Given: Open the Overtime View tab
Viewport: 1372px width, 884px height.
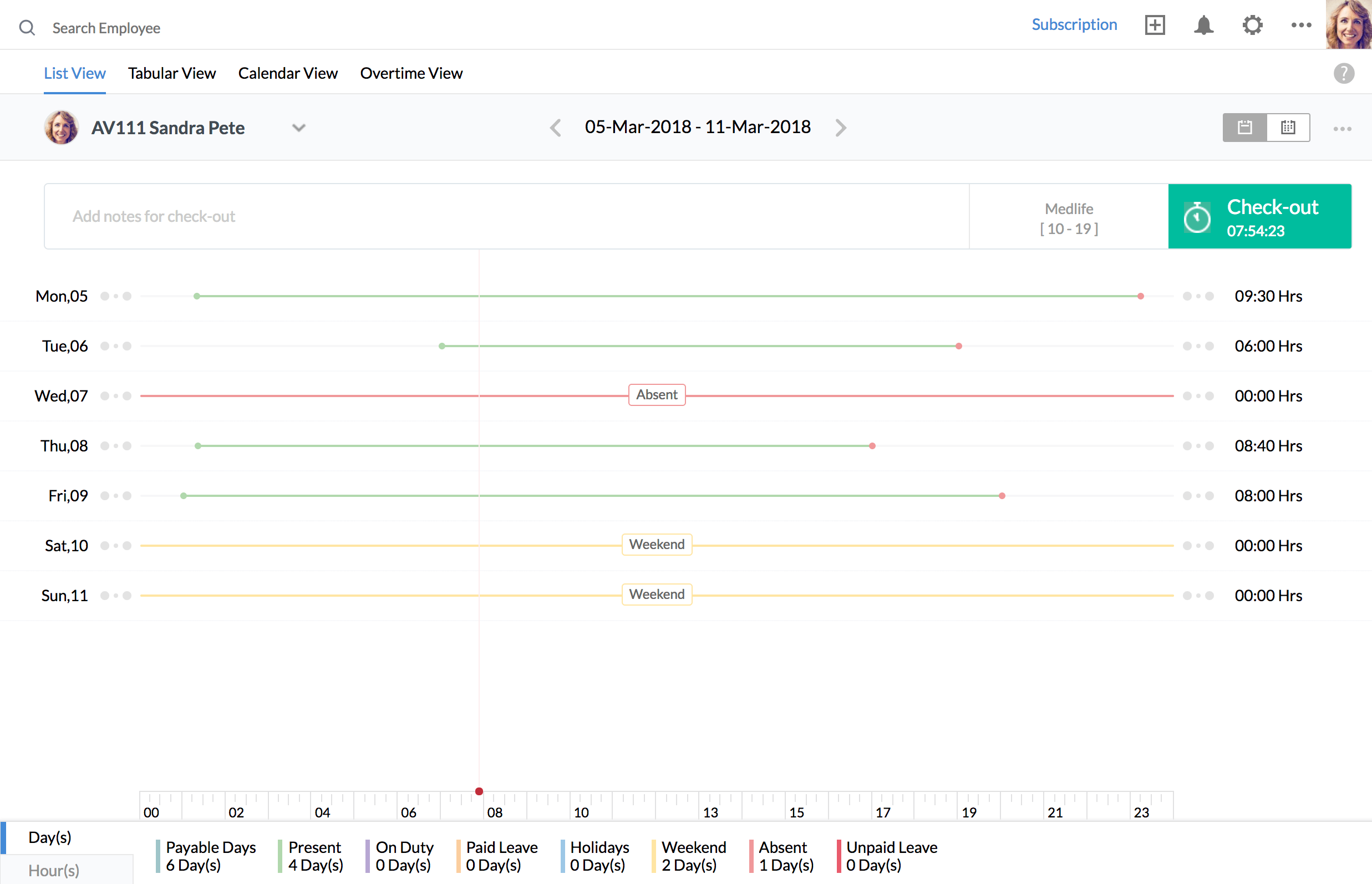Looking at the screenshot, I should pos(411,73).
